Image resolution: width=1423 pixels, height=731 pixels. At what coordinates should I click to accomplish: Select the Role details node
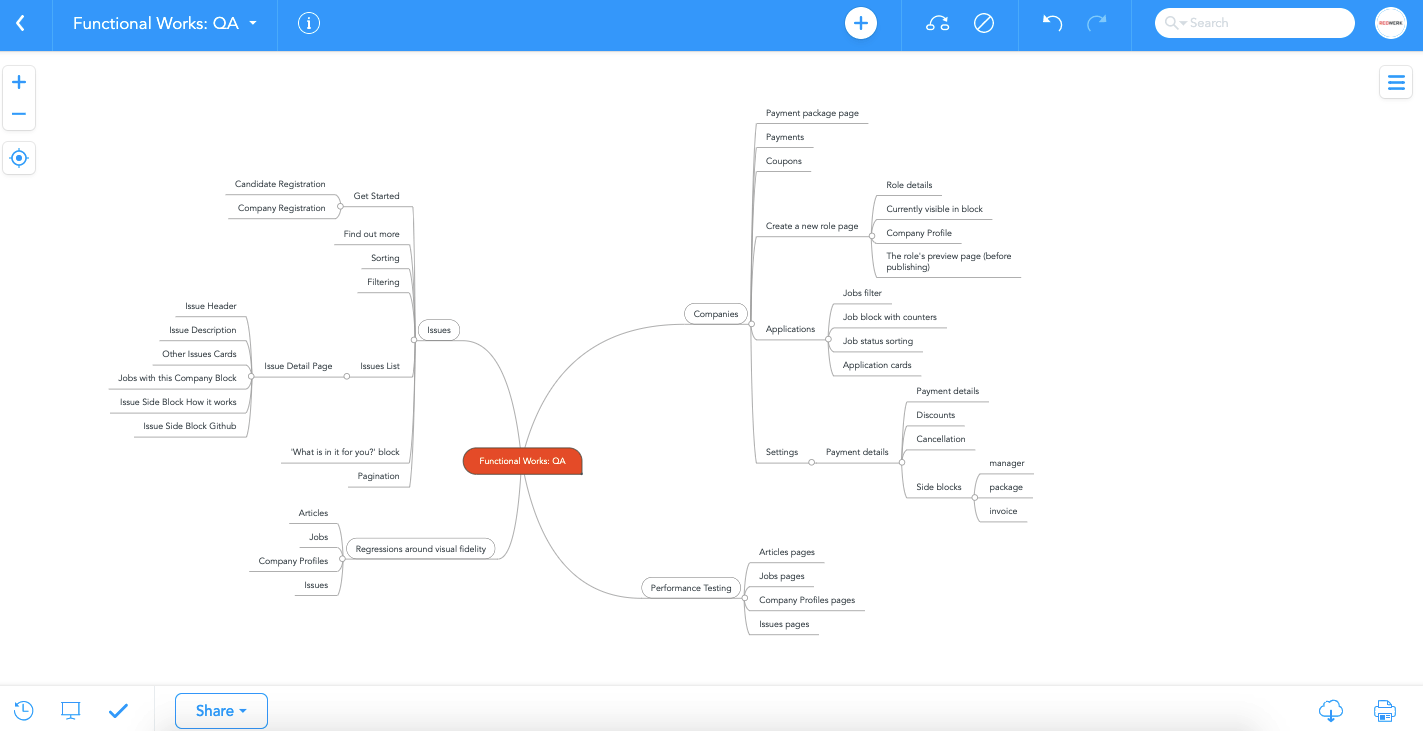(909, 185)
